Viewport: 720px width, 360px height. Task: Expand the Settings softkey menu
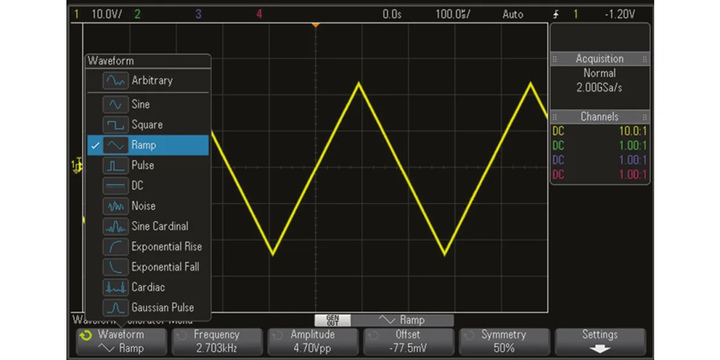(600, 341)
